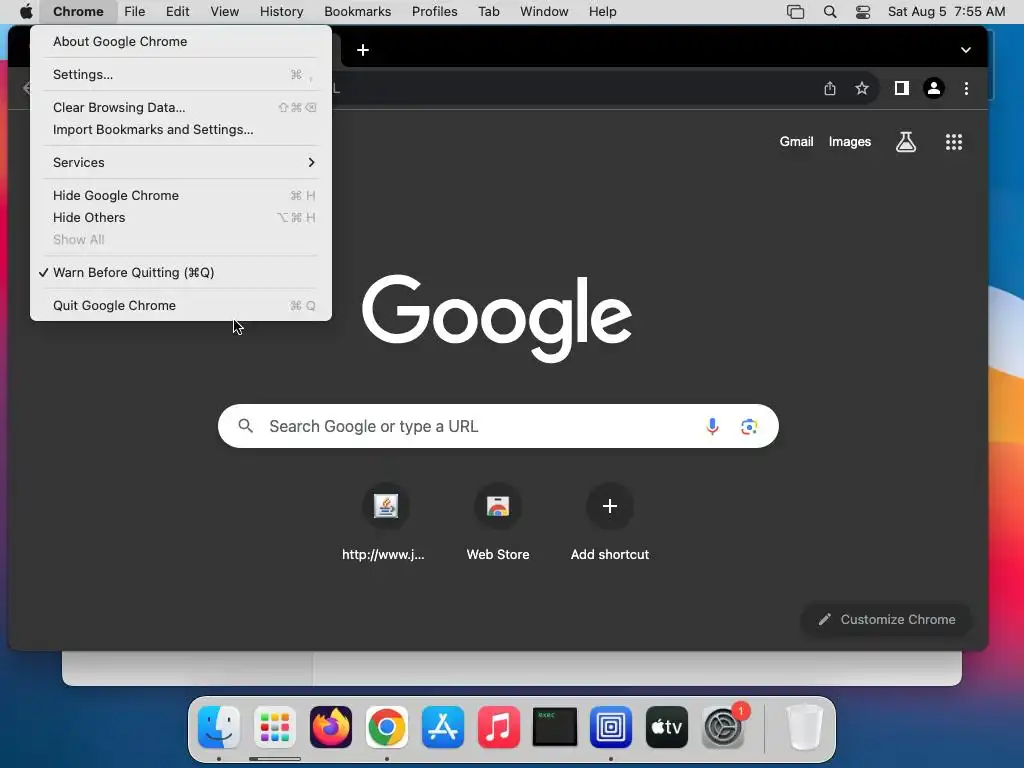The width and height of the screenshot is (1024, 768).
Task: Open the Window menu
Action: pyautogui.click(x=544, y=12)
